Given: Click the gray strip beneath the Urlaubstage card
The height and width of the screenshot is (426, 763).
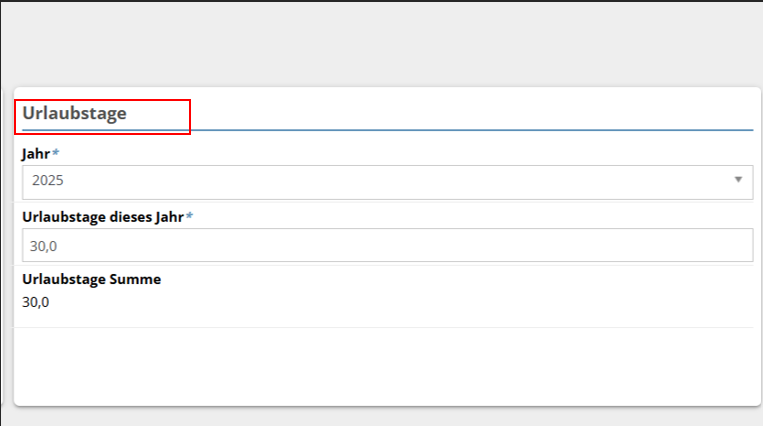Looking at the screenshot, I should coord(380,417).
